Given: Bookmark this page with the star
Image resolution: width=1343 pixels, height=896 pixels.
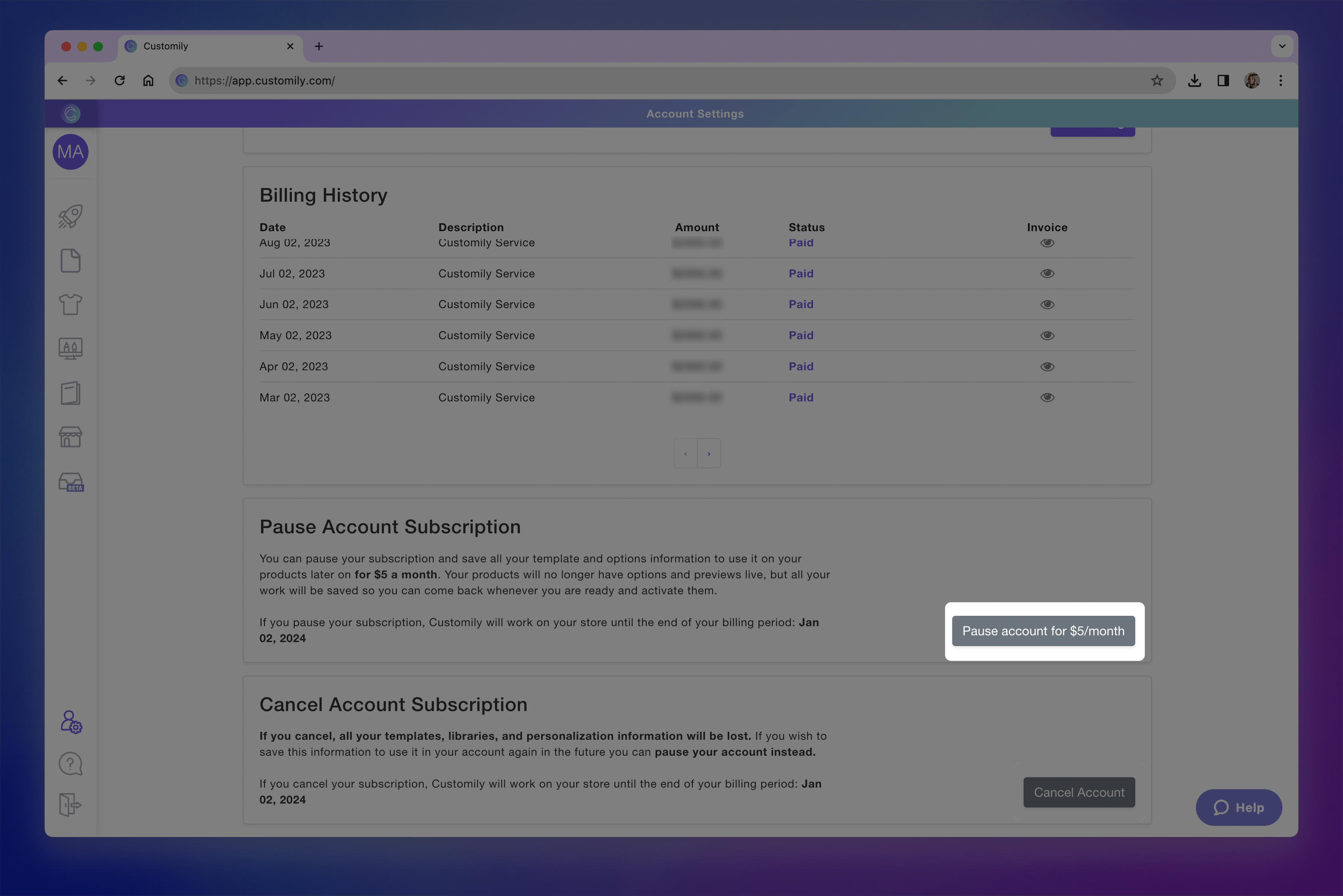Looking at the screenshot, I should (x=1157, y=81).
